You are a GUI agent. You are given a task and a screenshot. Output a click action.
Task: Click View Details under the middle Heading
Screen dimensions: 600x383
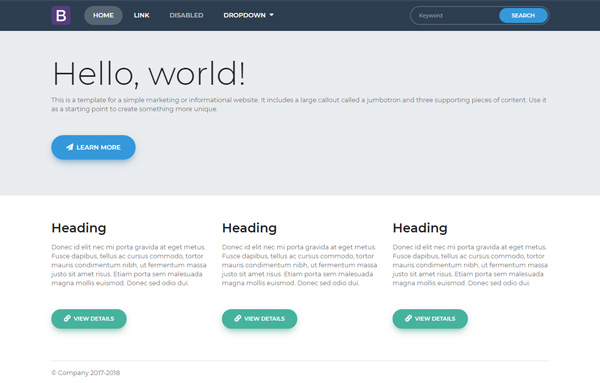(x=259, y=319)
